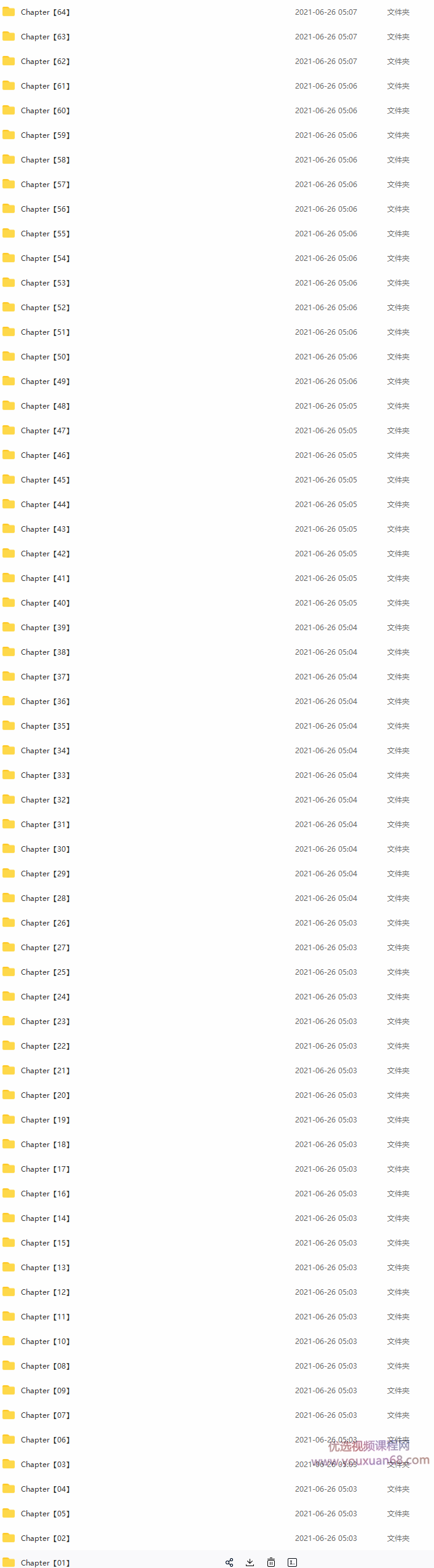
Task: Click the rename icon in Chapter 01 row
Action: click(293, 1562)
